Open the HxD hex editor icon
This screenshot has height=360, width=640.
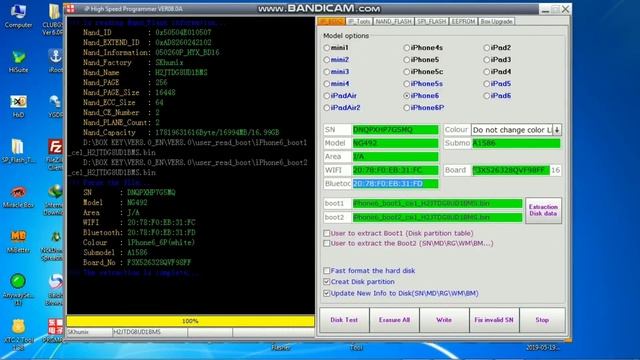tap(18, 107)
